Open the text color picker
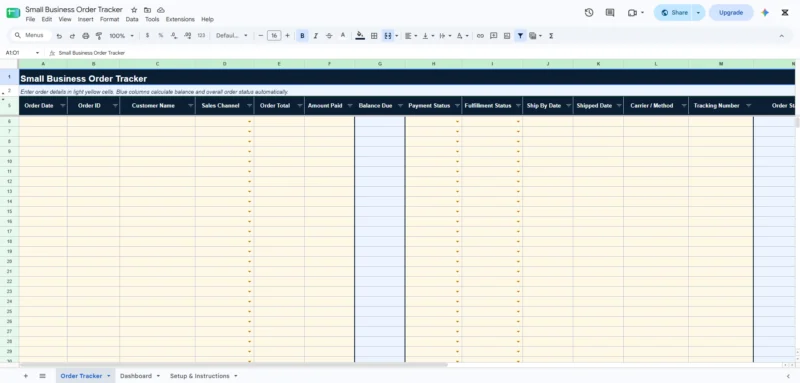This screenshot has width=800, height=383. click(x=343, y=36)
